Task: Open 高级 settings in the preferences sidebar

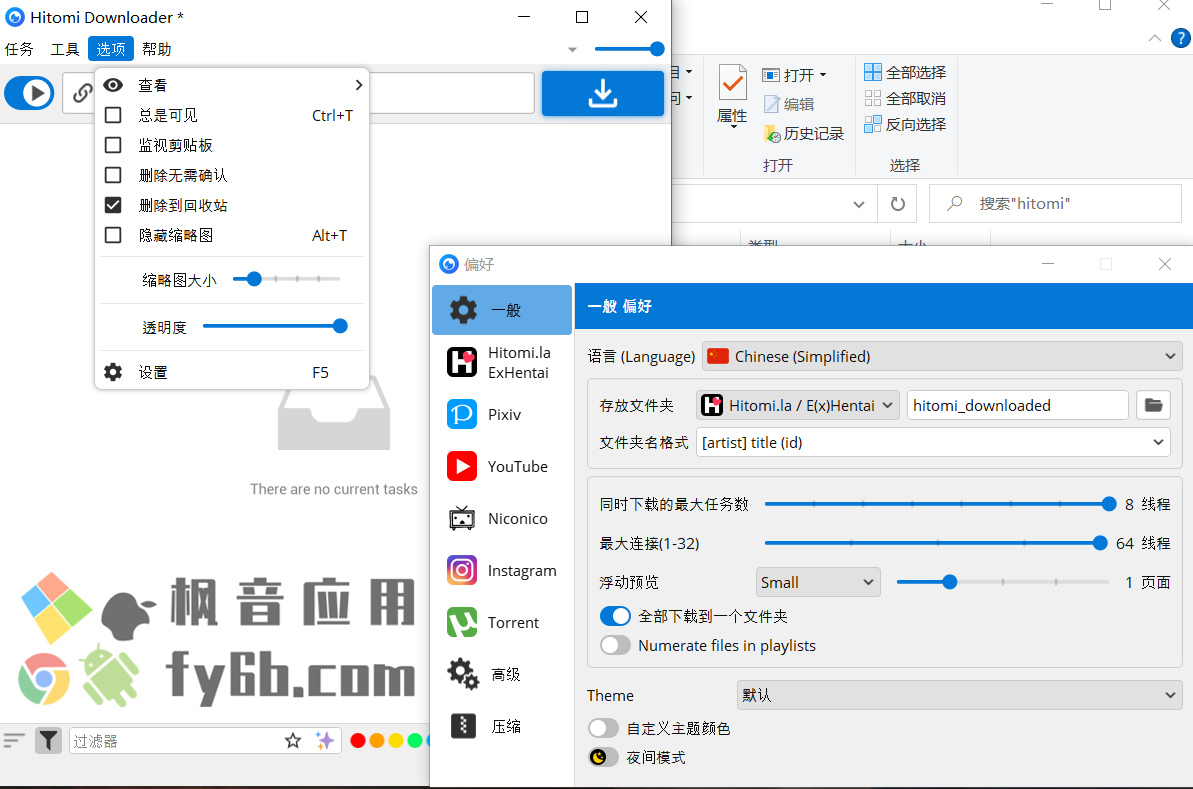Action: pyautogui.click(x=502, y=675)
